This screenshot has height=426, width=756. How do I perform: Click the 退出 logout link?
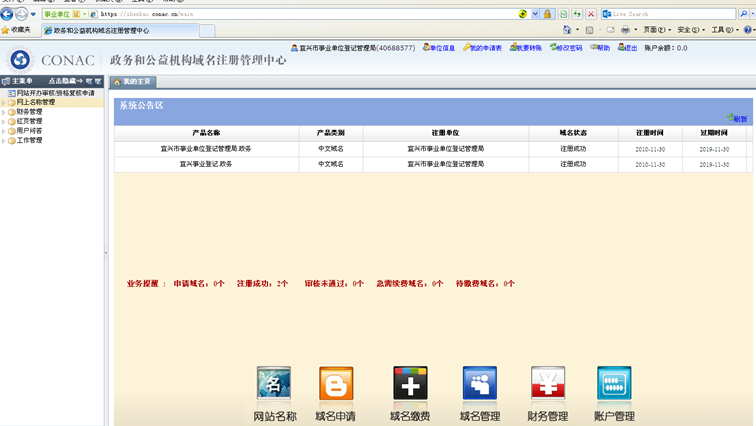click(x=627, y=48)
